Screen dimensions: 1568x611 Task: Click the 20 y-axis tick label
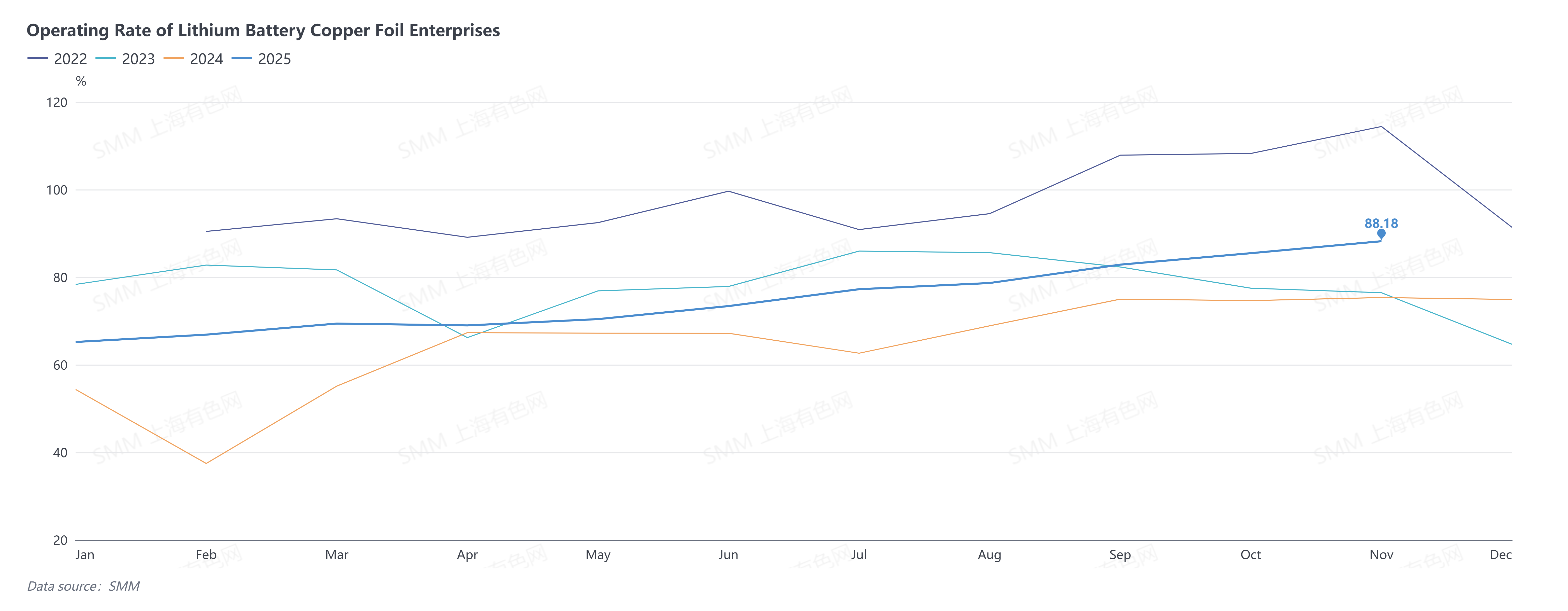click(x=60, y=540)
